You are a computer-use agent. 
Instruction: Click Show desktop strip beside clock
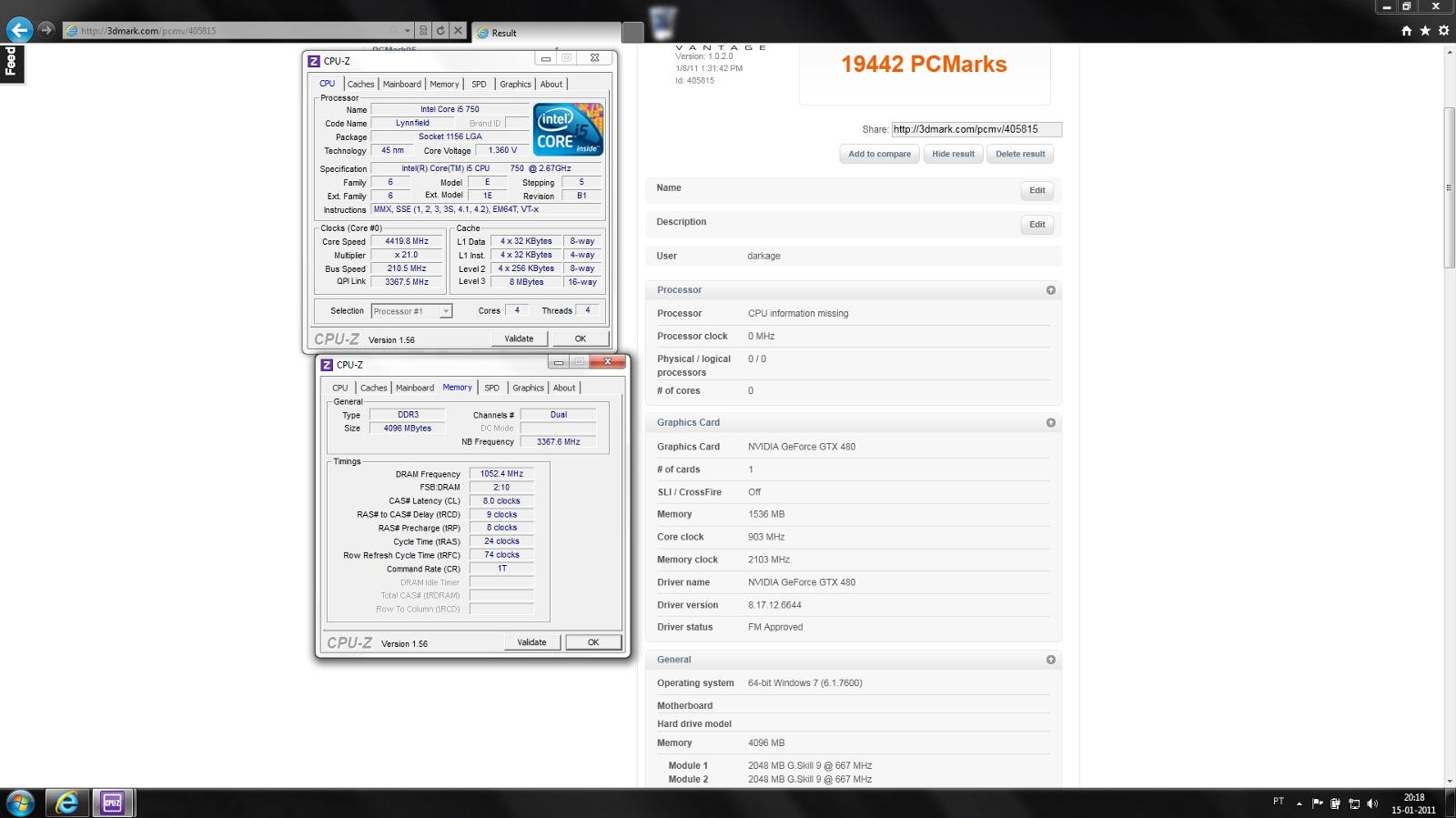coord(1451,803)
